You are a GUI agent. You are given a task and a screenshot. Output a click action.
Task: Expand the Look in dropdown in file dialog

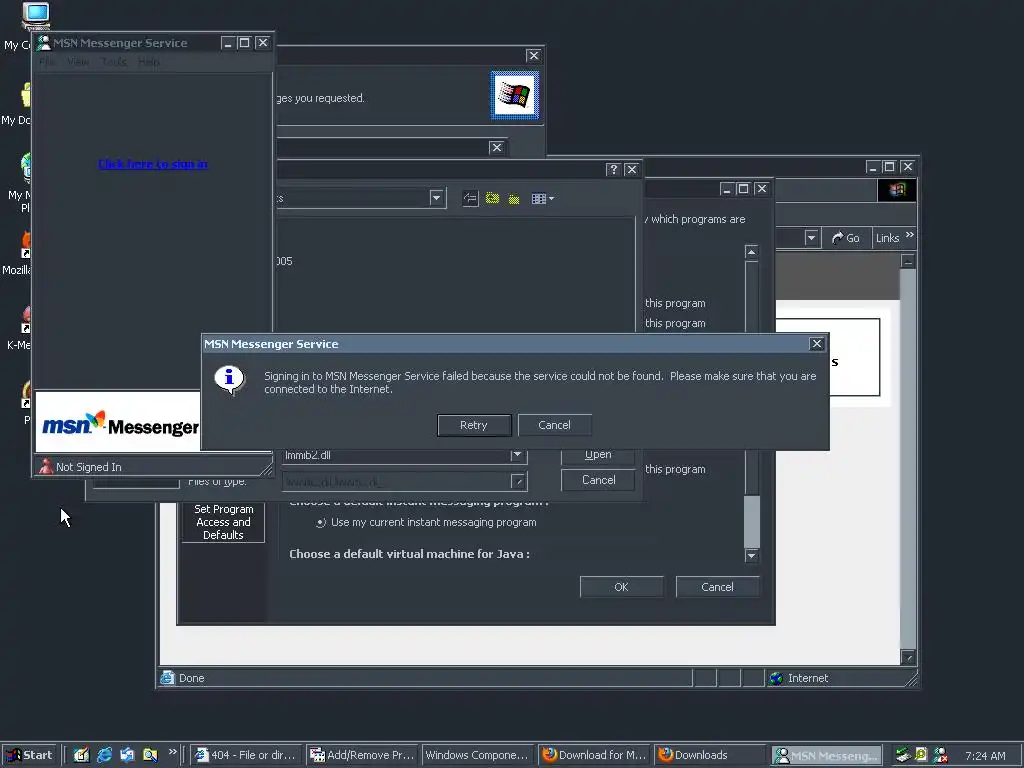click(436, 198)
